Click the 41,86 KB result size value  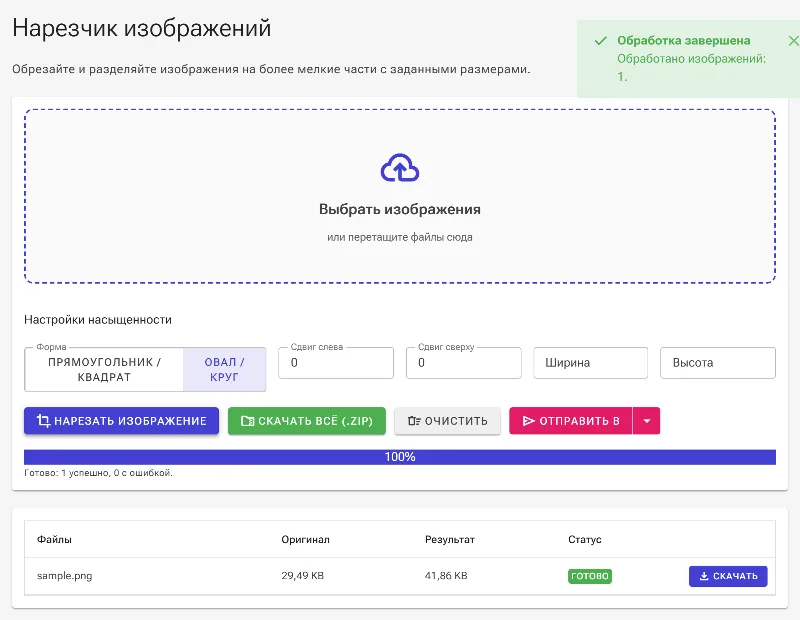tap(446, 576)
